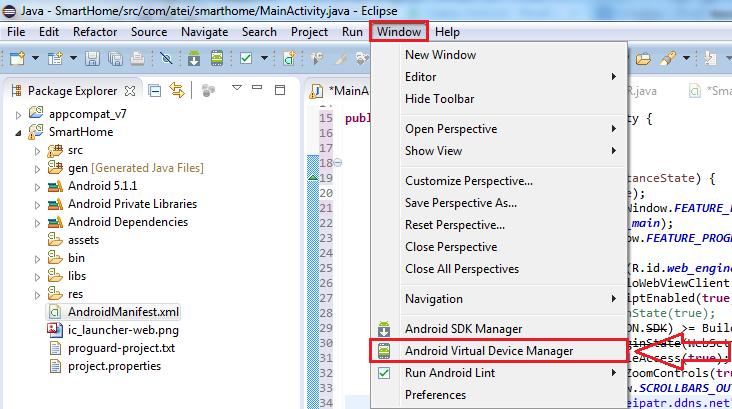Click the Android SDK Manager menu item icon
Viewport: 732px width, 409px height.
pyautogui.click(x=384, y=329)
